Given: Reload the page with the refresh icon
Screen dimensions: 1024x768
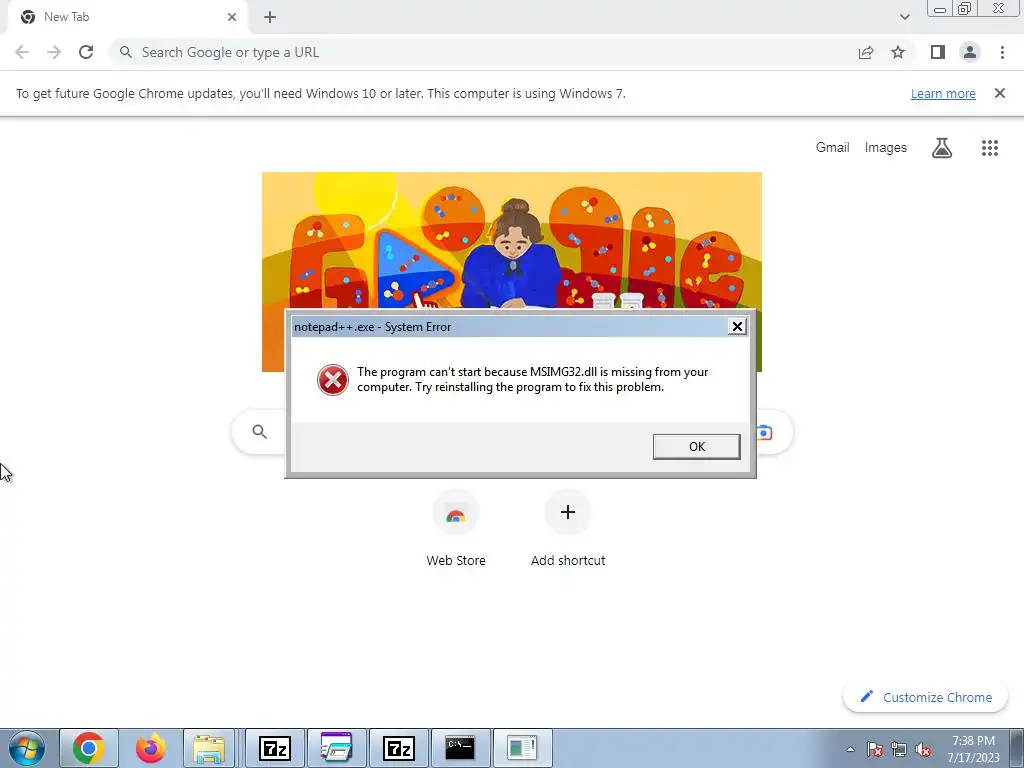Looking at the screenshot, I should coord(86,52).
